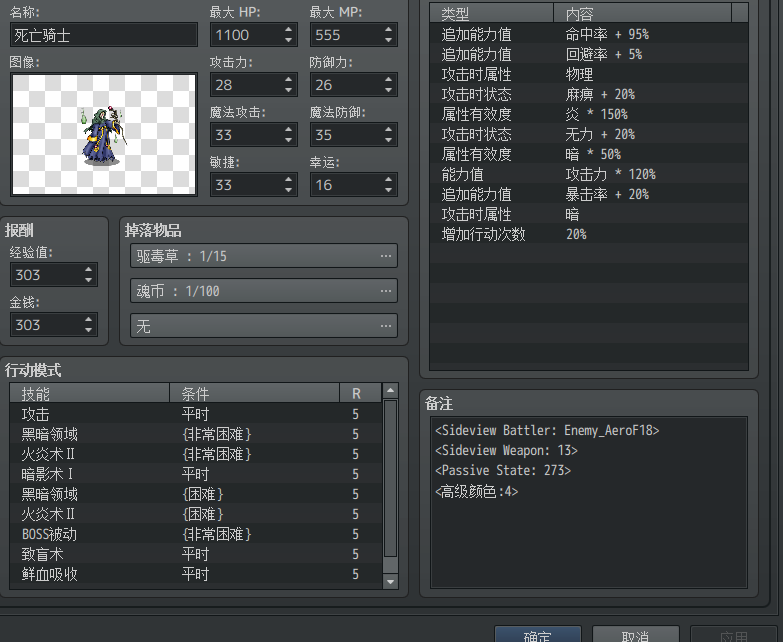The width and height of the screenshot is (783, 642).
Task: Decrease the 防御力 value with the down arrow
Action: [x=389, y=90]
